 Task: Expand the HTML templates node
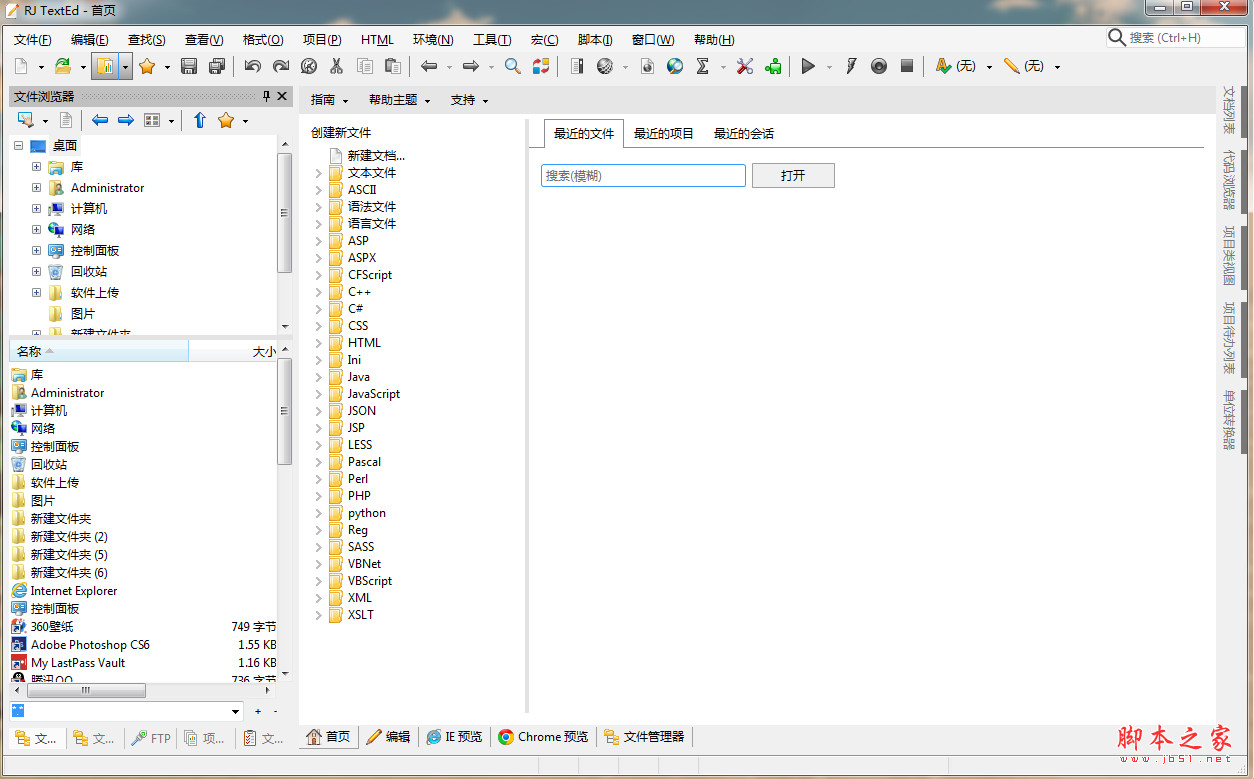tap(320, 342)
